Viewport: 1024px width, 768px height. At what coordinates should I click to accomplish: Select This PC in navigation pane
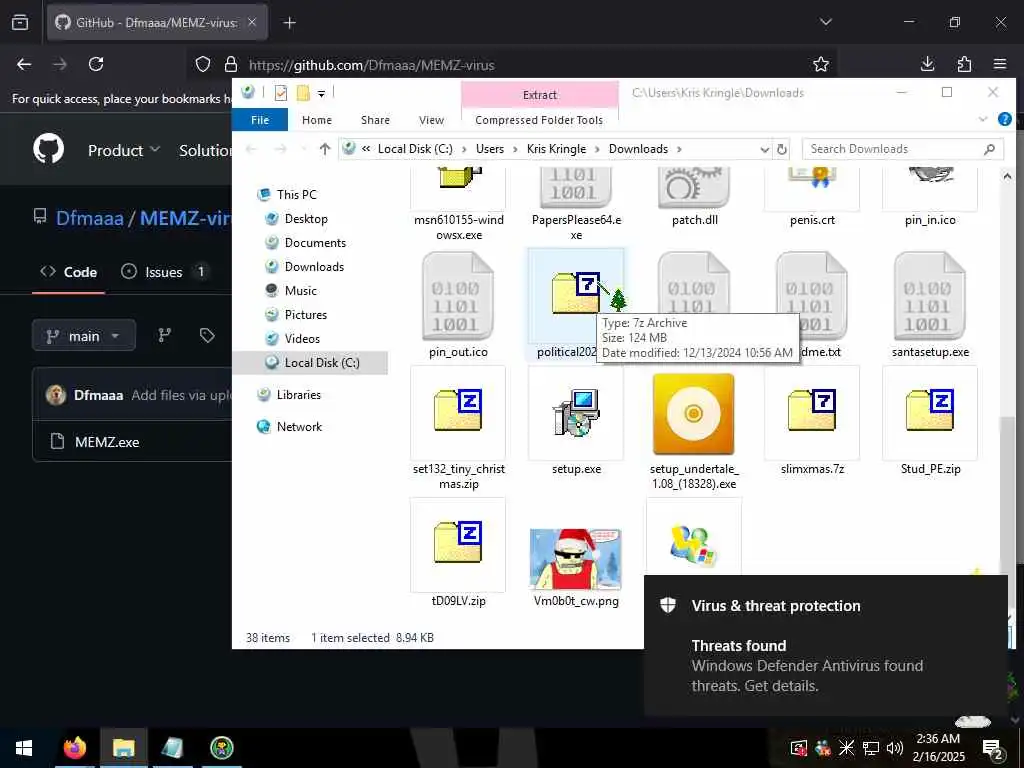296,195
